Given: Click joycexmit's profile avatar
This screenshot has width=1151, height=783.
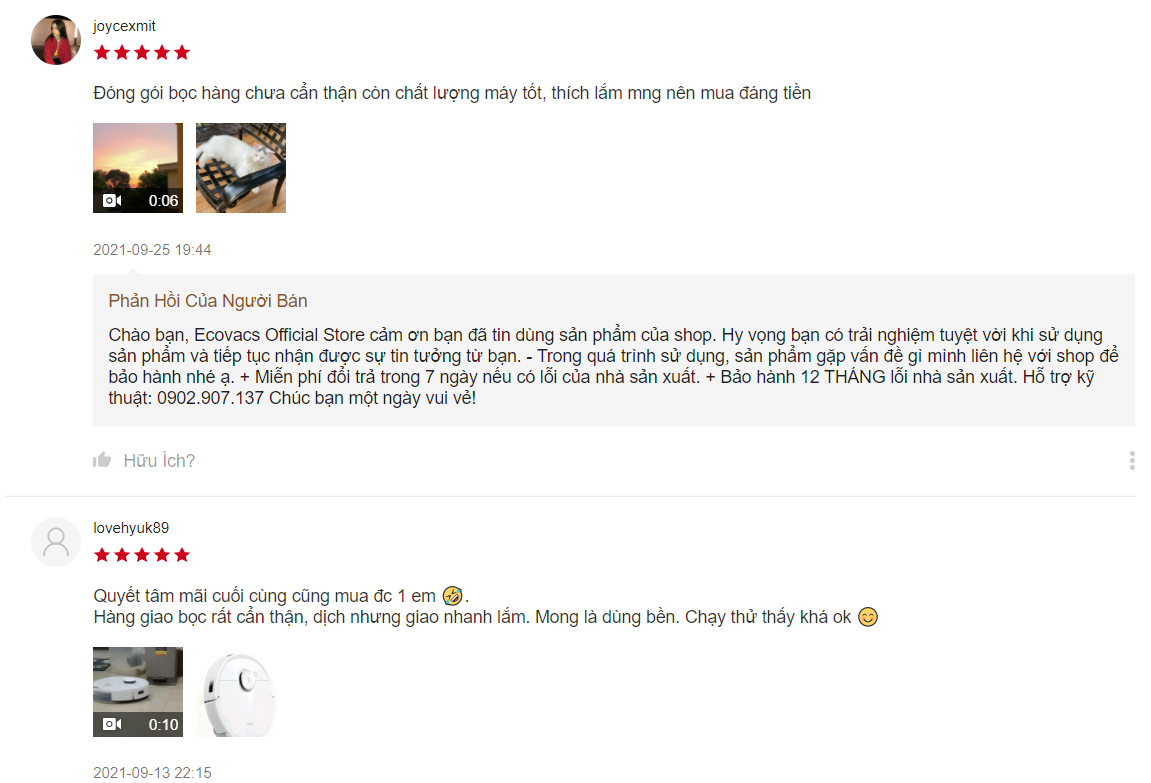Looking at the screenshot, I should pos(56,40).
